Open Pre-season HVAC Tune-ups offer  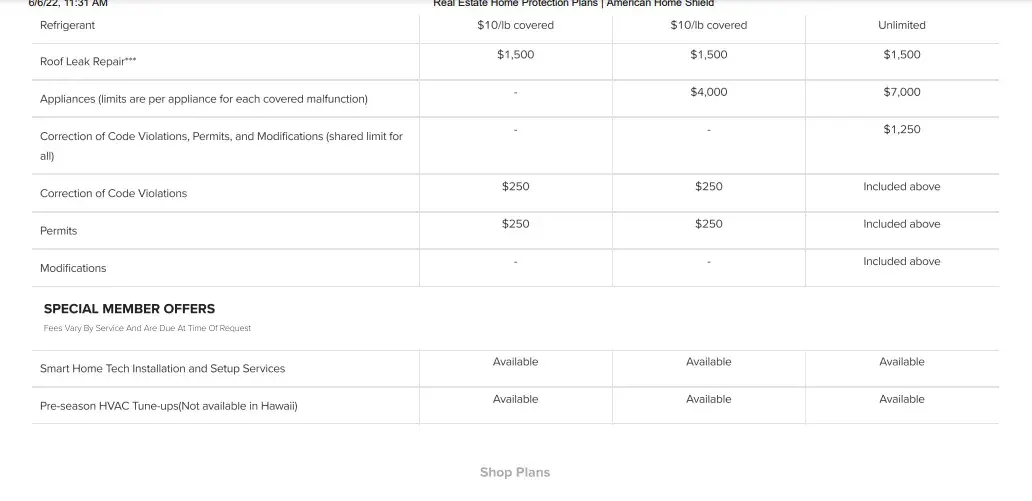[168, 406]
